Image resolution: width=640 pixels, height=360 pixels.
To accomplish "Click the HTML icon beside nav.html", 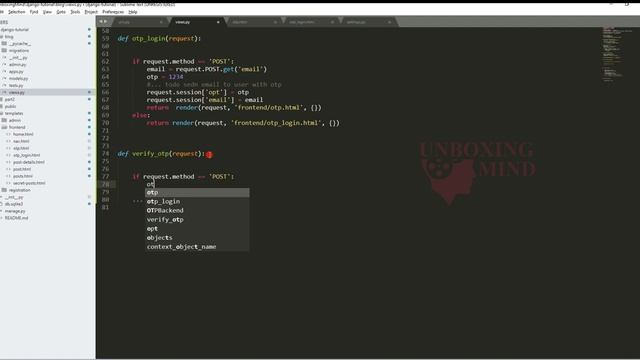I will 9,141.
